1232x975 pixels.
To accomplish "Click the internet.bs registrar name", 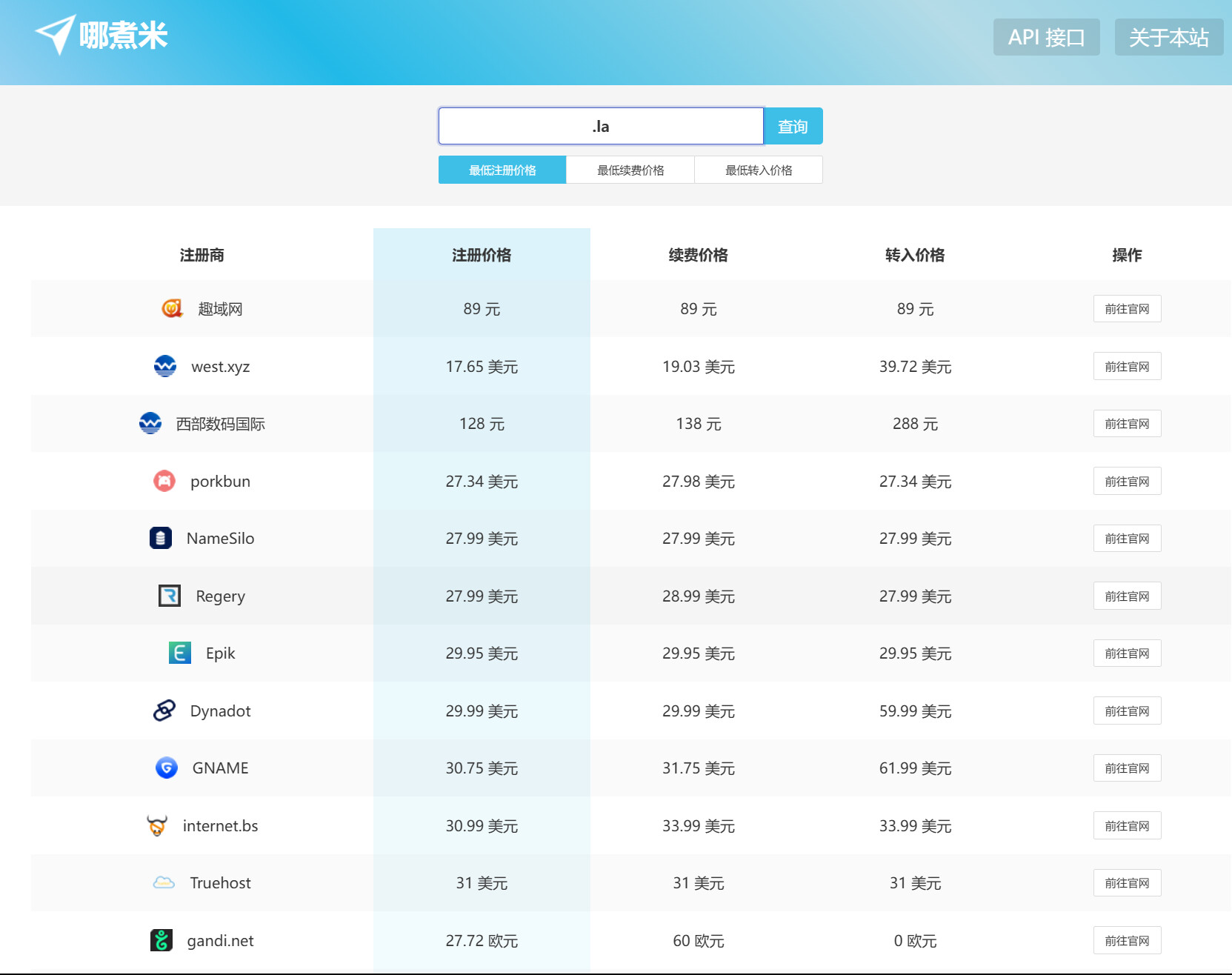I will (220, 825).
